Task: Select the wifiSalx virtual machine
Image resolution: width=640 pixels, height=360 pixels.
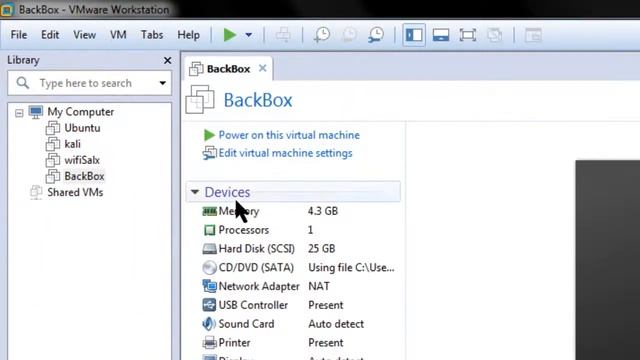Action: 82,160
